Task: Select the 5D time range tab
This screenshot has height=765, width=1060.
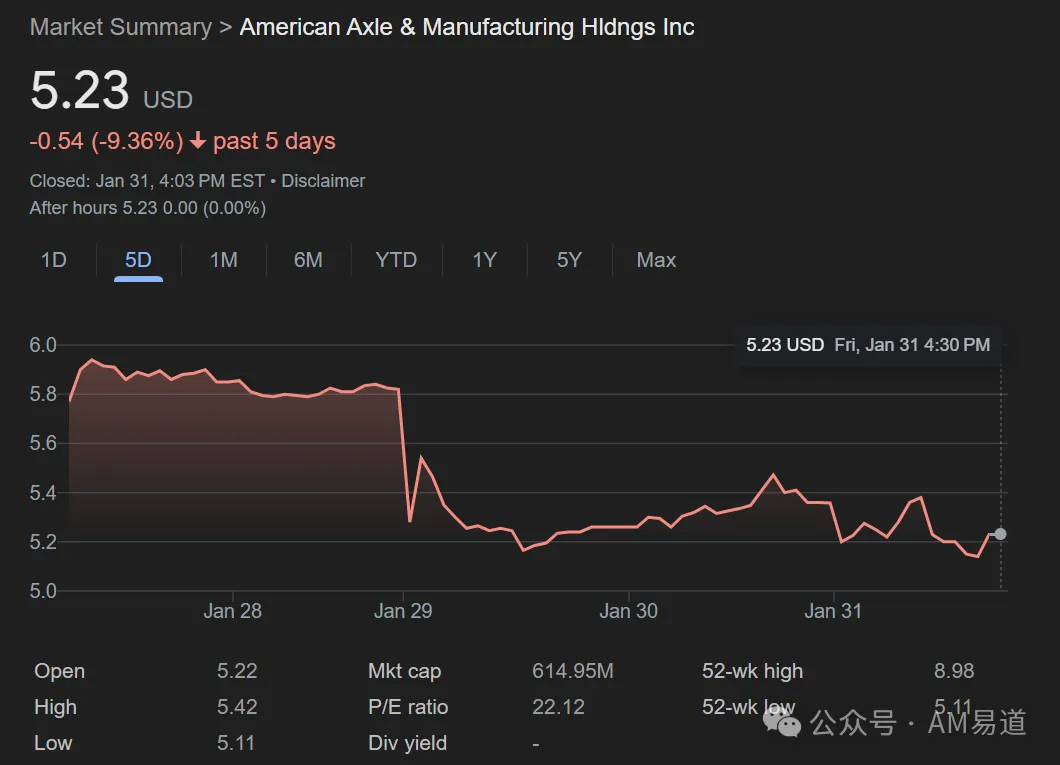Action: pyautogui.click(x=138, y=260)
